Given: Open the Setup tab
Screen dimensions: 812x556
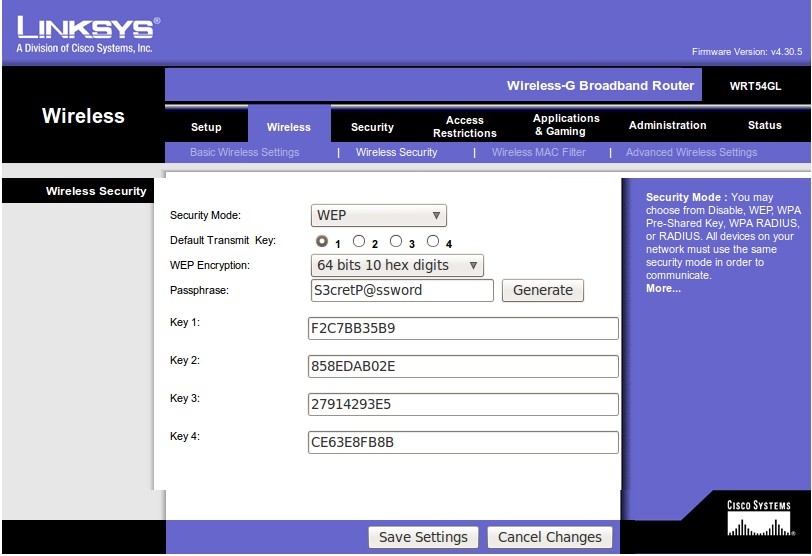Looking at the screenshot, I should coord(206,127).
